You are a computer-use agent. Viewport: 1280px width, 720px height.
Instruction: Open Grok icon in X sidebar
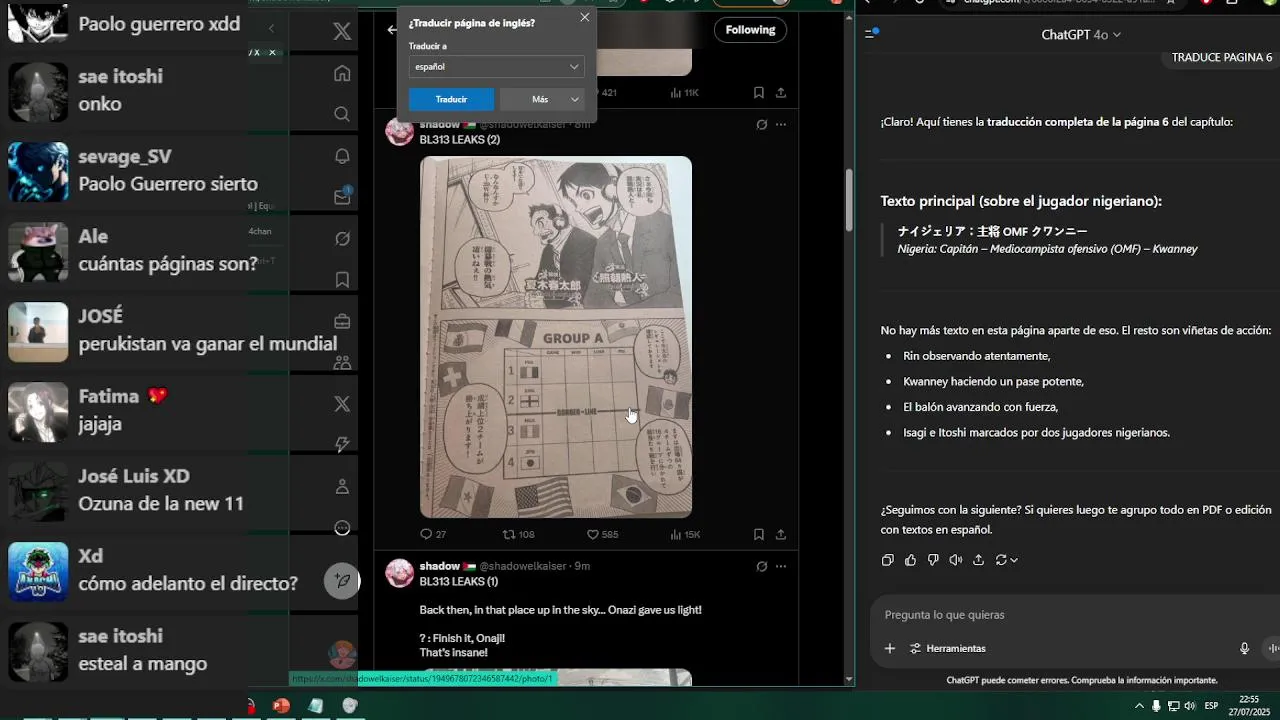click(x=342, y=239)
